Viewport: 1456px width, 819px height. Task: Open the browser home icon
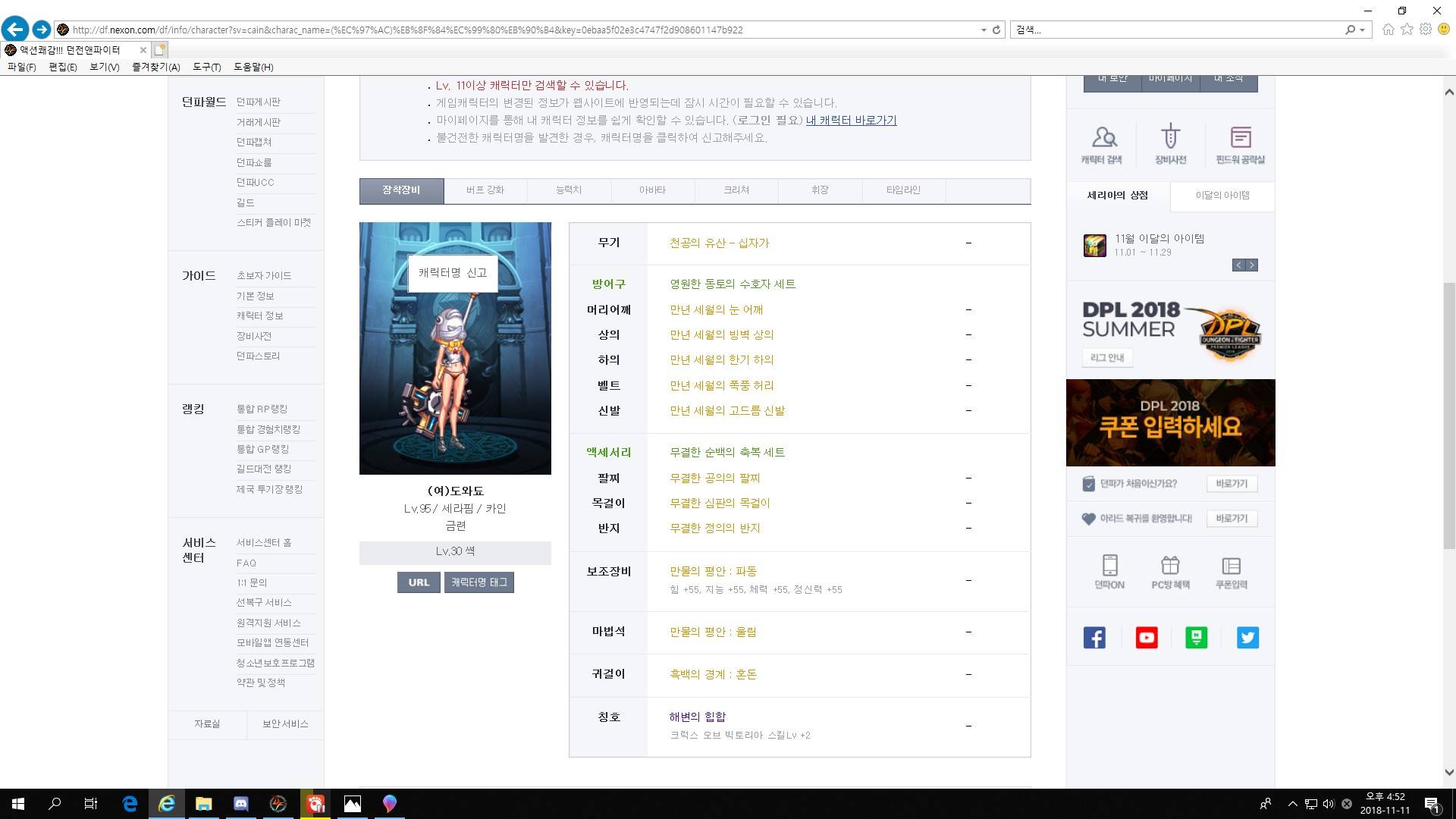point(1388,30)
